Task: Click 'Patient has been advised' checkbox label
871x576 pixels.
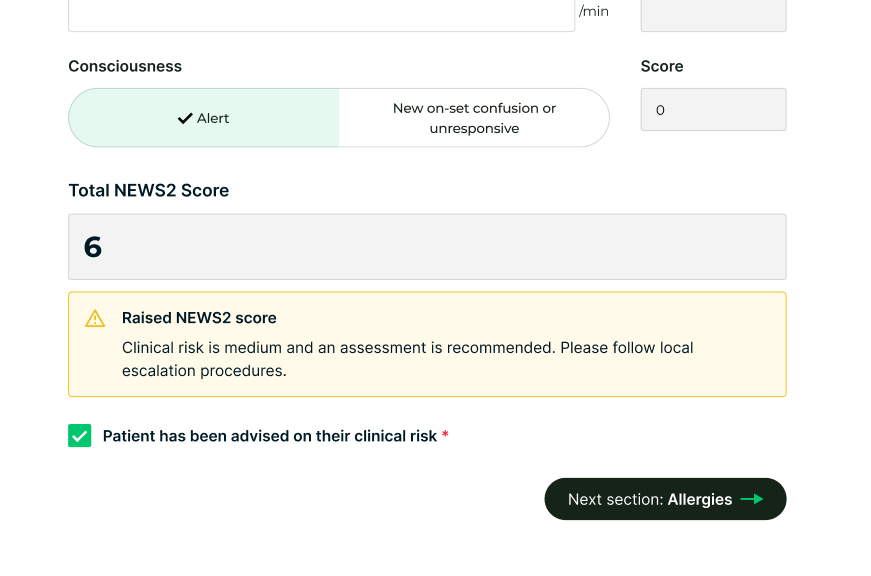Action: click(270, 436)
